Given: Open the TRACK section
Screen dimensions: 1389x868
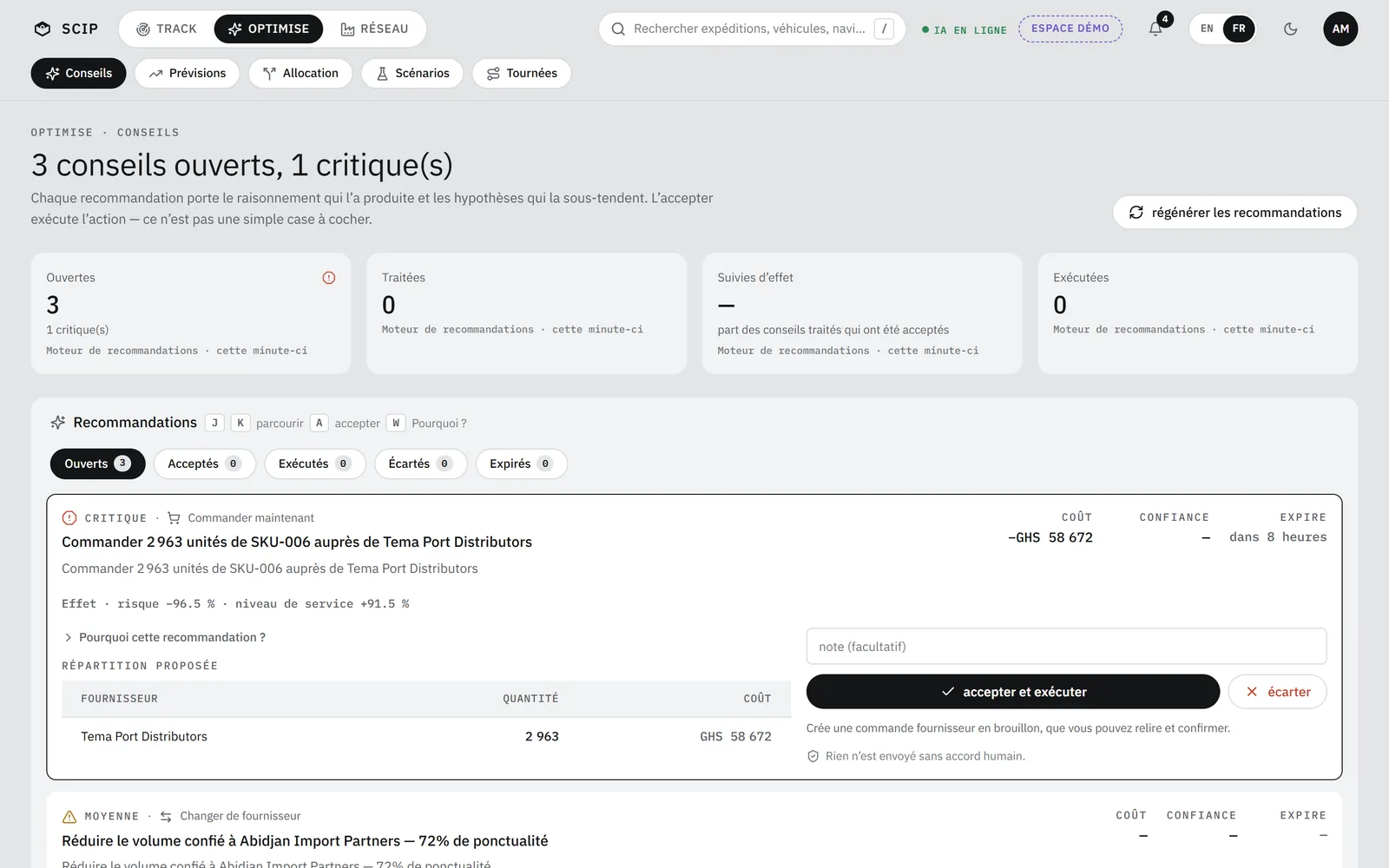Looking at the screenshot, I should coord(167,29).
